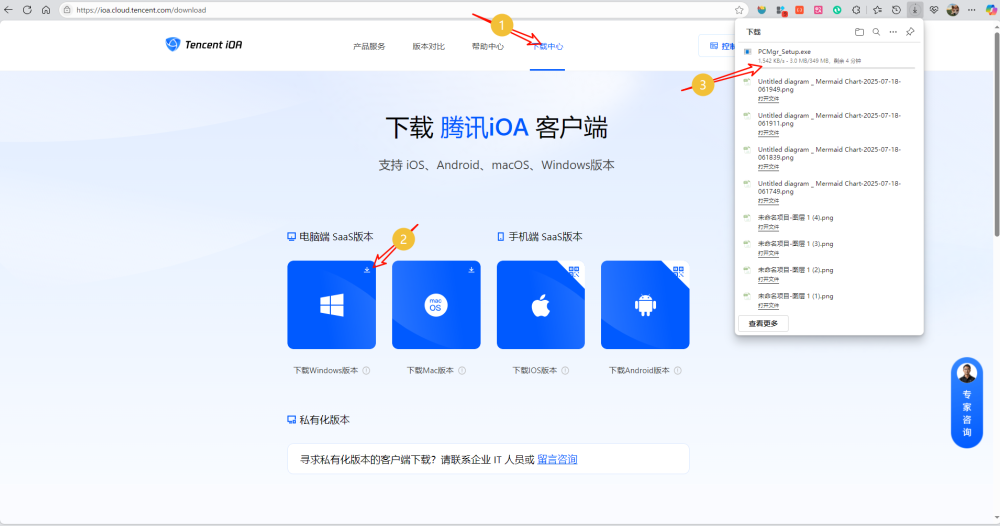The width and height of the screenshot is (1000, 526).
Task: Show QR code on the iOS tile
Action: click(575, 272)
